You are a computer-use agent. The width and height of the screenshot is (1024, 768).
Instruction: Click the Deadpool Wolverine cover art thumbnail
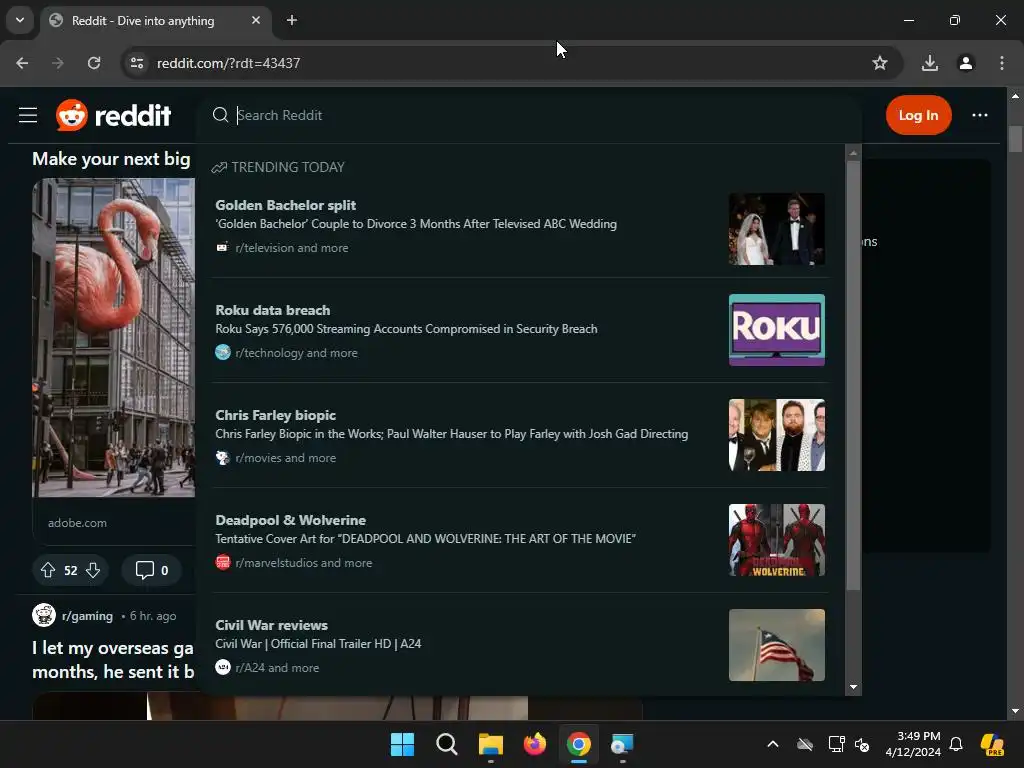(x=776, y=540)
